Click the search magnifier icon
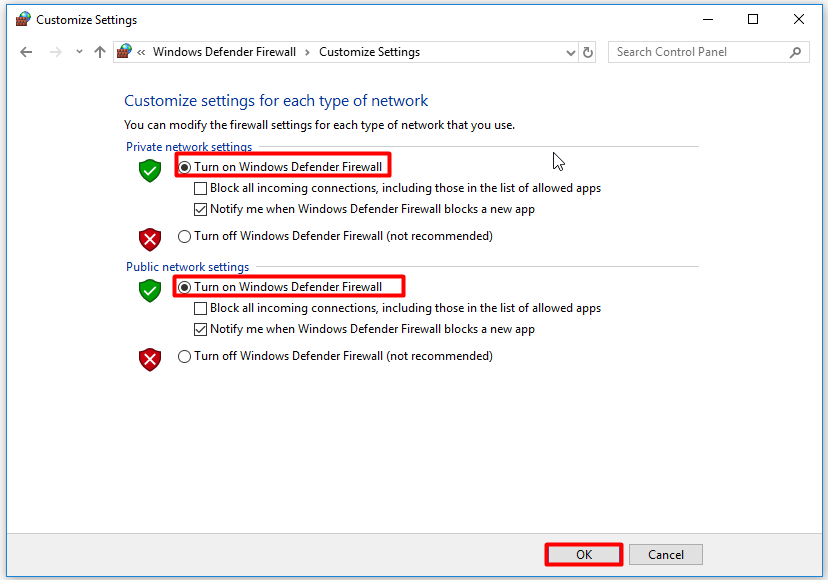Screen dimensions: 828x580 (795, 52)
